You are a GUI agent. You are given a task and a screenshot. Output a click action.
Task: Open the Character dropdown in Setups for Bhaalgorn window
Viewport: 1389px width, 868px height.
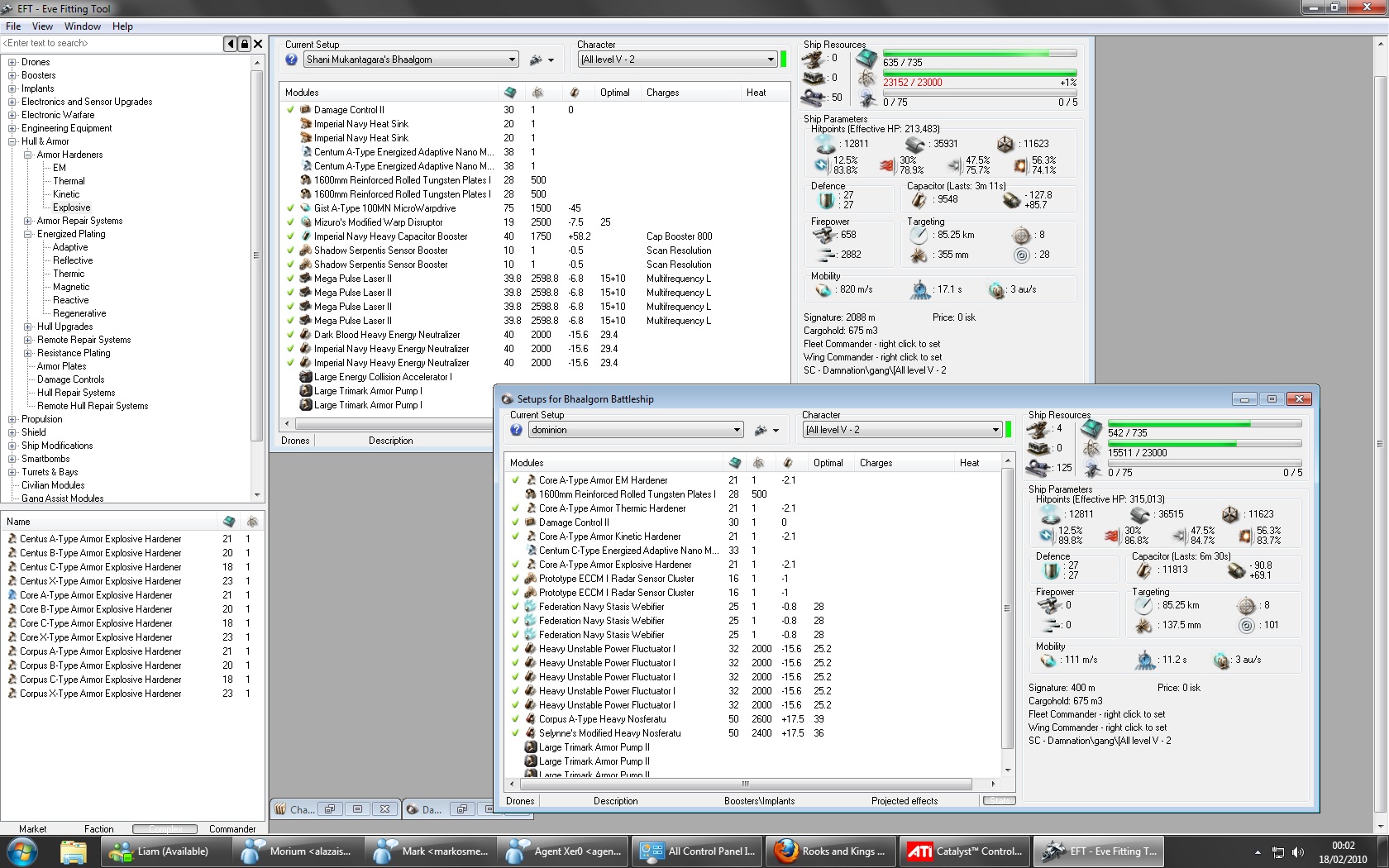click(x=903, y=430)
